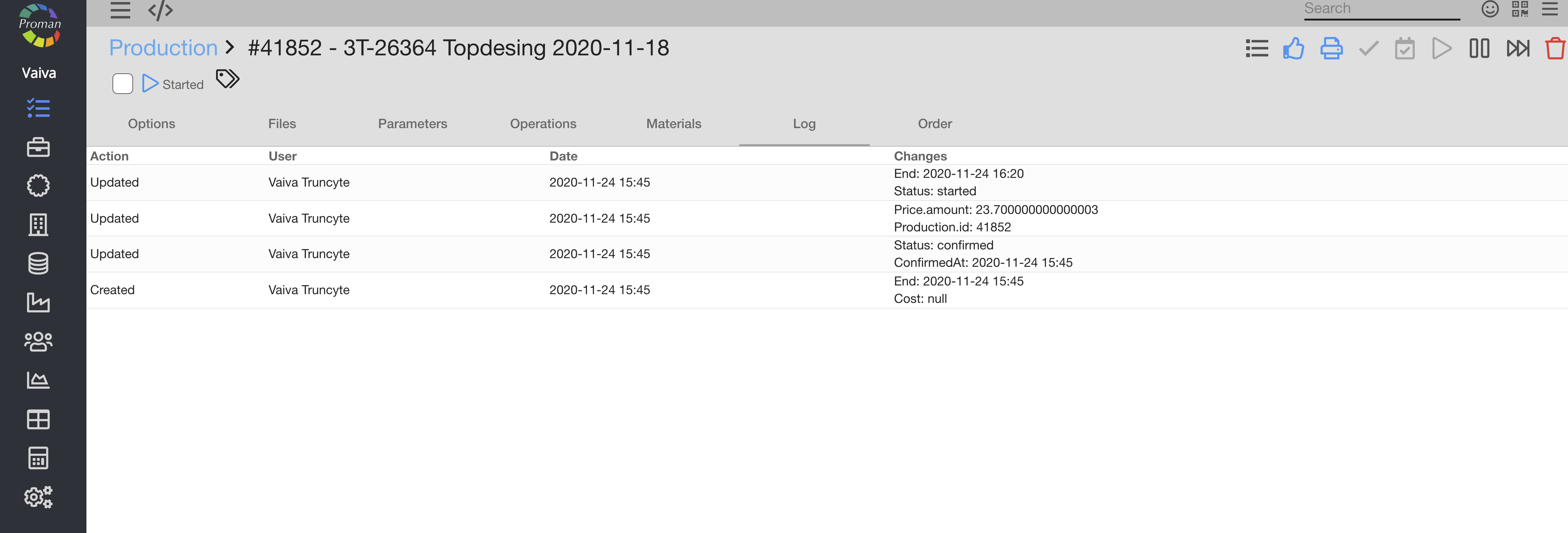The height and width of the screenshot is (533, 1568).
Task: Click the Order tab
Action: (x=934, y=124)
